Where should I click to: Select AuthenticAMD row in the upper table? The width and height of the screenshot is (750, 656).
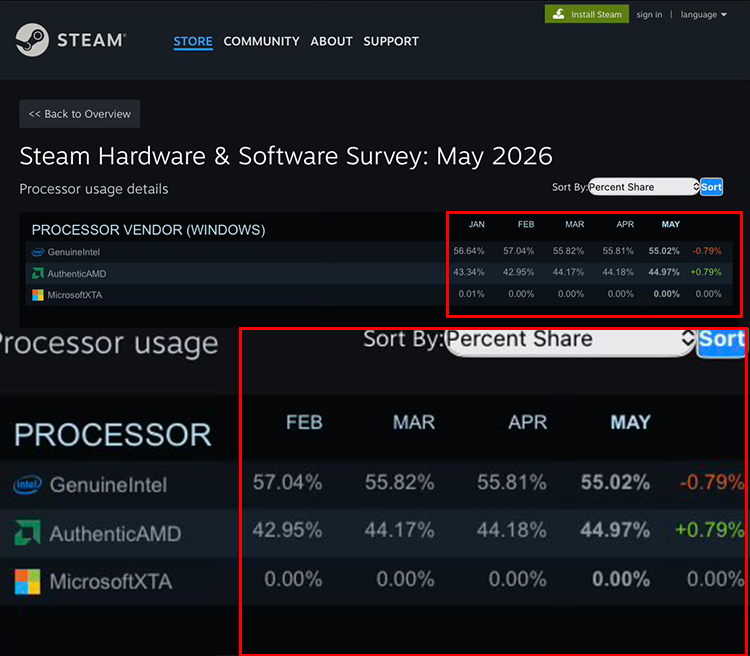(x=379, y=273)
